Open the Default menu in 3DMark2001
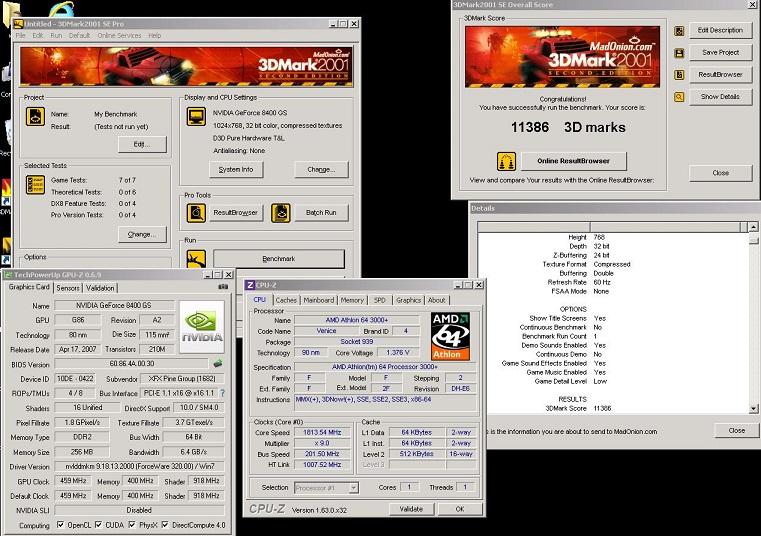761x536 pixels. pyautogui.click(x=80, y=35)
